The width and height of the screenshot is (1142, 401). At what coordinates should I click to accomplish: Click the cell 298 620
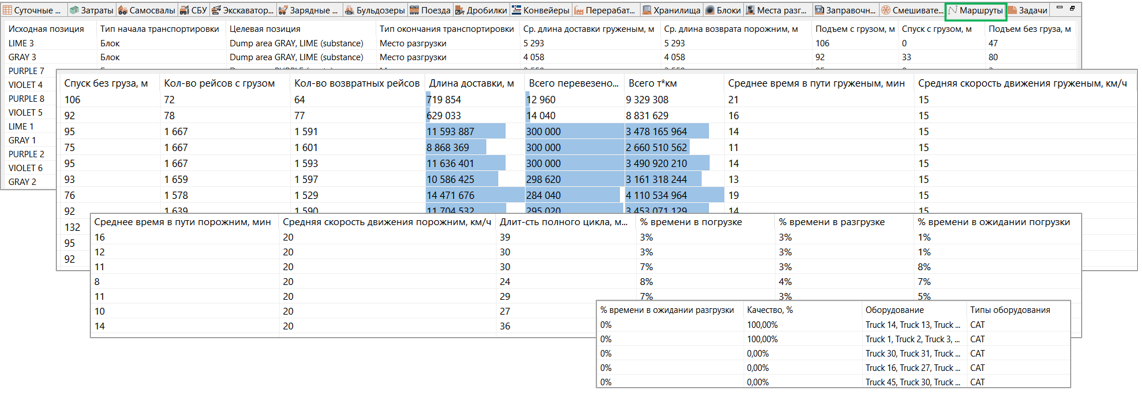573,178
